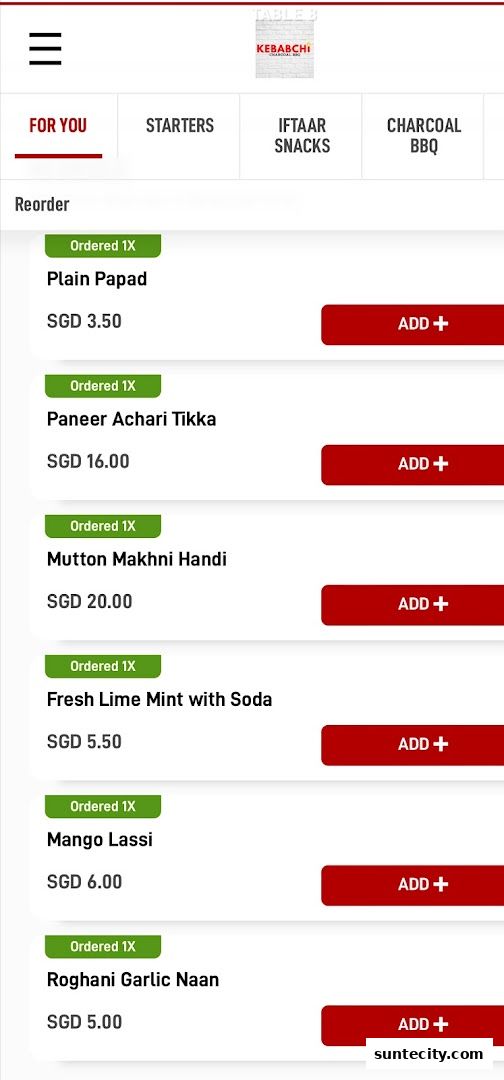Screen dimensions: 504x1080
Task: Add Mutton Makhni Handi to order
Action: click(412, 605)
